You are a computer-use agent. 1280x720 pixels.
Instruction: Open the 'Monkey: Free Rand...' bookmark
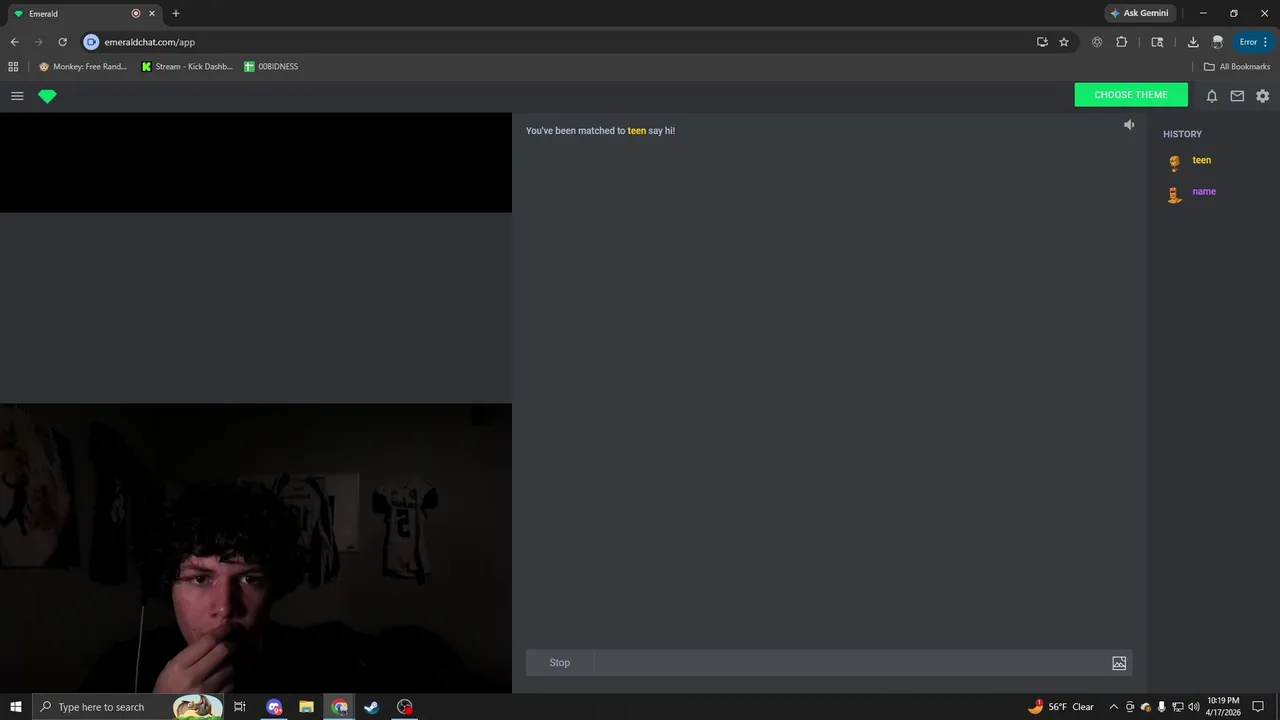83,67
